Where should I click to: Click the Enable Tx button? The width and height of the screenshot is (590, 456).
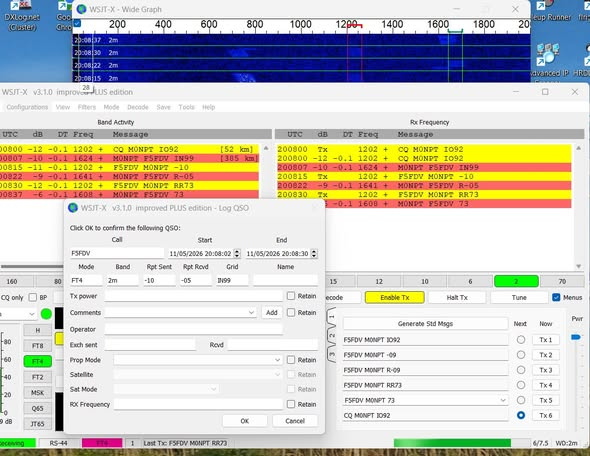point(395,298)
